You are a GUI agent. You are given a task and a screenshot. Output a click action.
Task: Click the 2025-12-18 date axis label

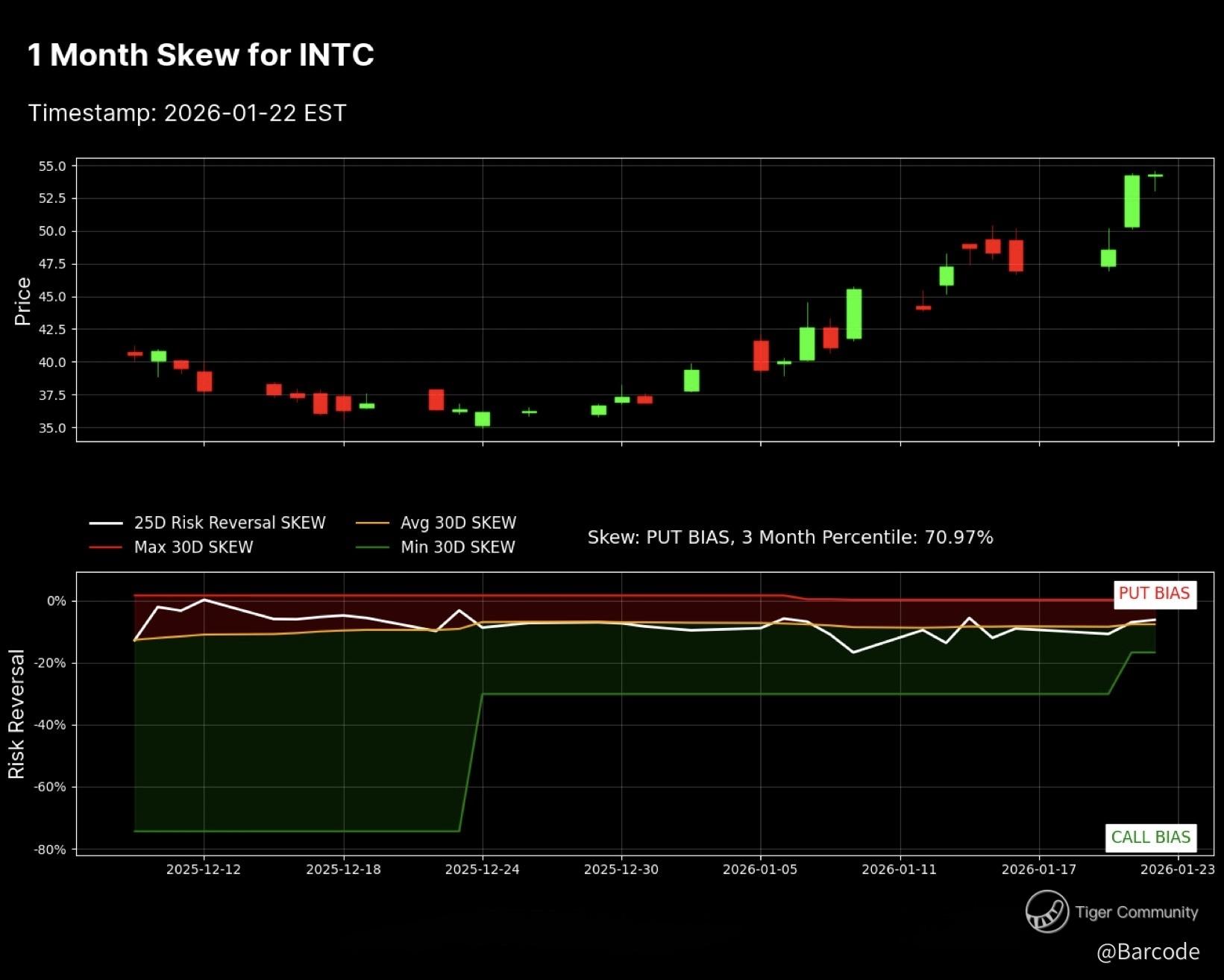click(x=343, y=870)
